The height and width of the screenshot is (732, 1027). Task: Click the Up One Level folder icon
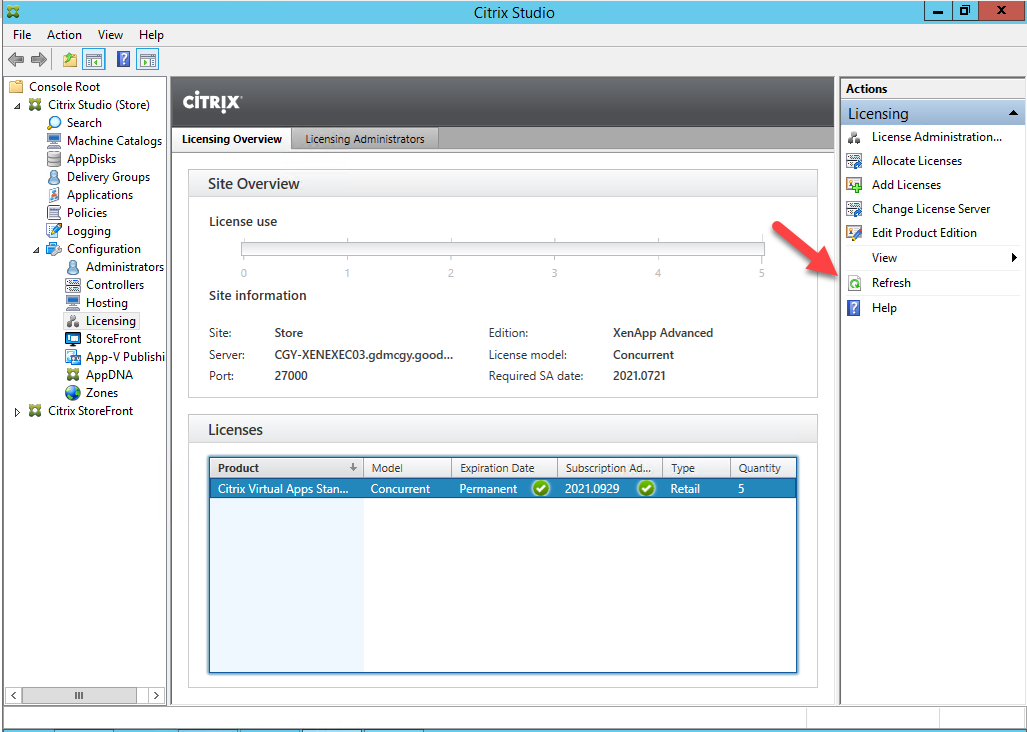[x=69, y=60]
